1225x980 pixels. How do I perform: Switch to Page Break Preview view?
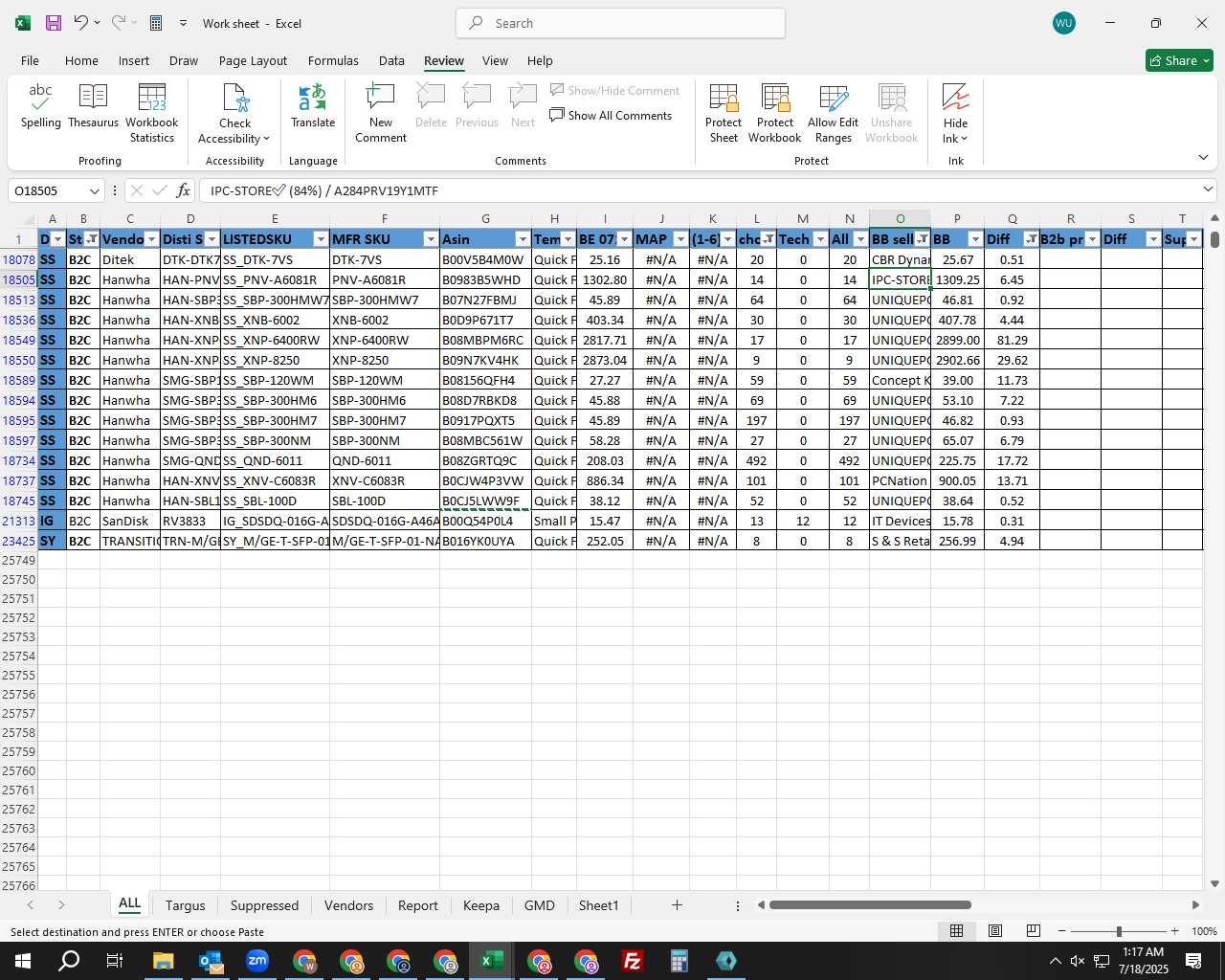coord(1033,931)
